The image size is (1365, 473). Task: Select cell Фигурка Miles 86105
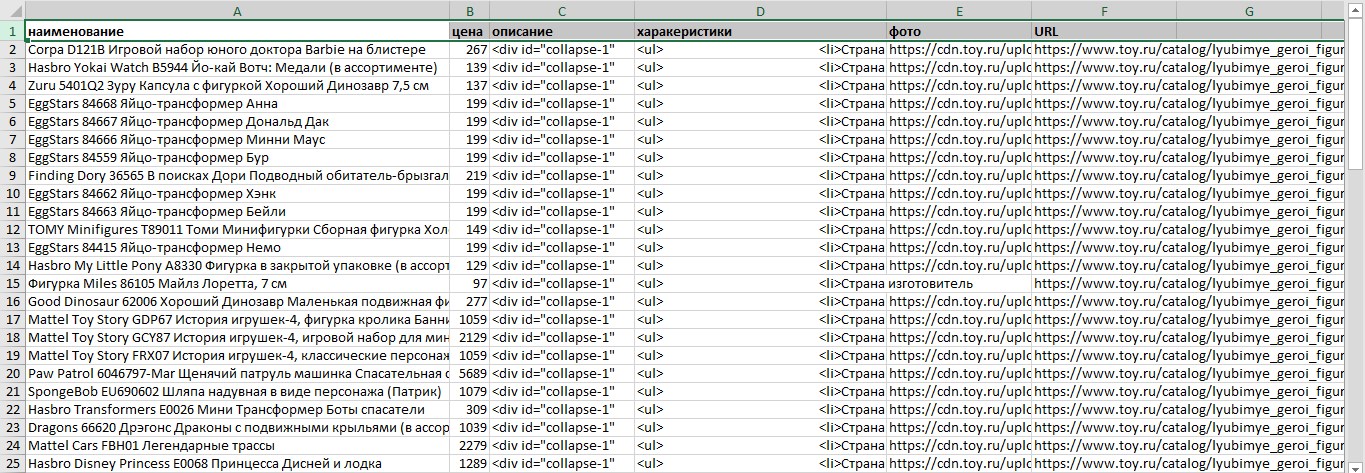coord(237,283)
